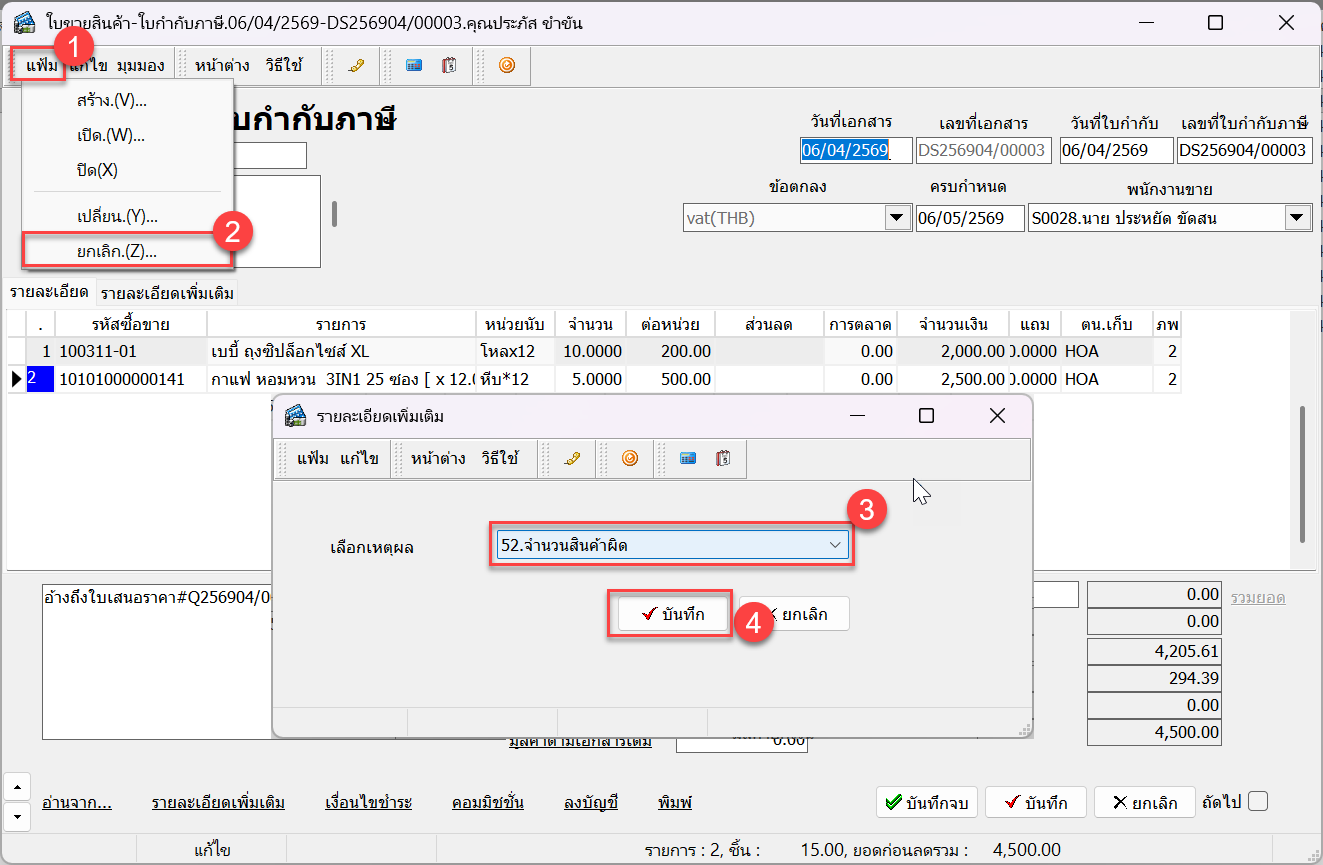Open แก้ไข menu in รายละเอียดเพิ่มเติม dialog
1323x865 pixels.
pyautogui.click(x=360, y=459)
